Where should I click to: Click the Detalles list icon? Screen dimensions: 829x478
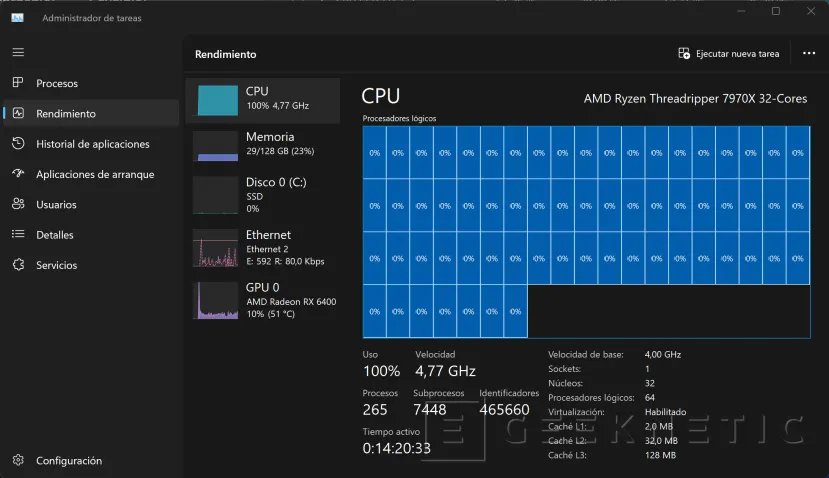coord(18,234)
